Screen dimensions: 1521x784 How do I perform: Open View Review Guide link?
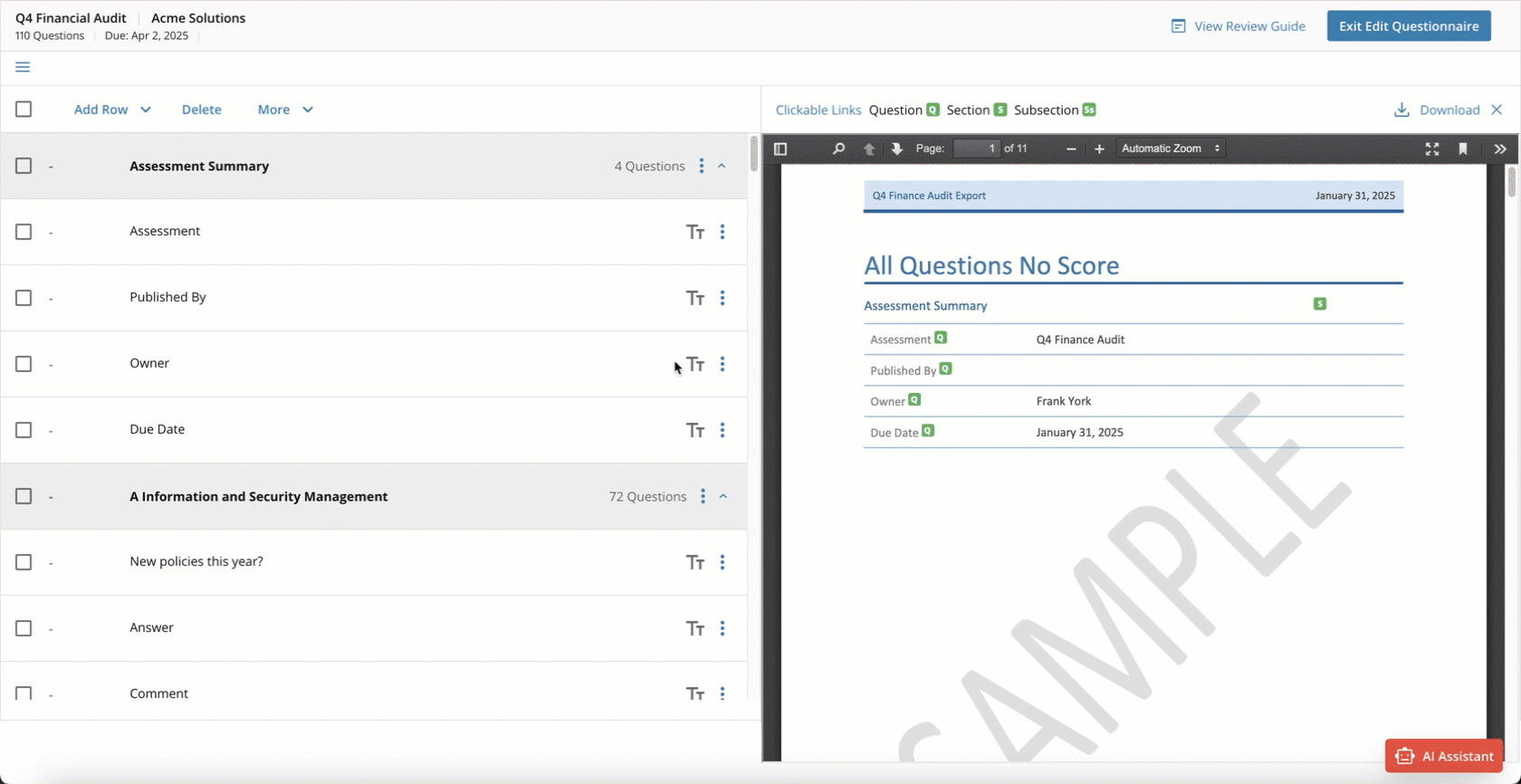pos(1239,26)
